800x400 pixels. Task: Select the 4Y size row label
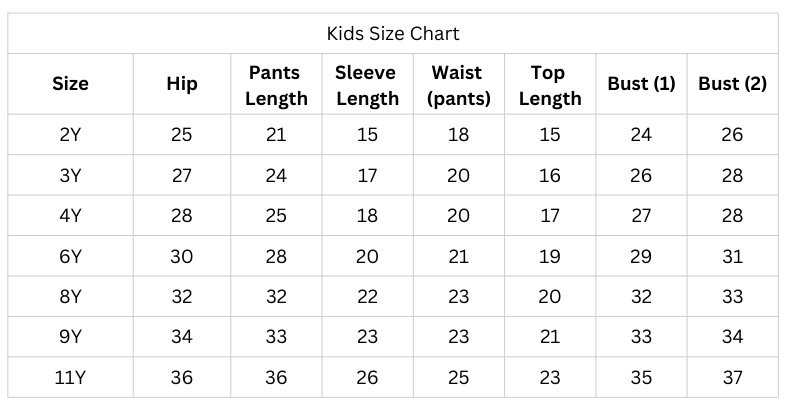[70, 216]
